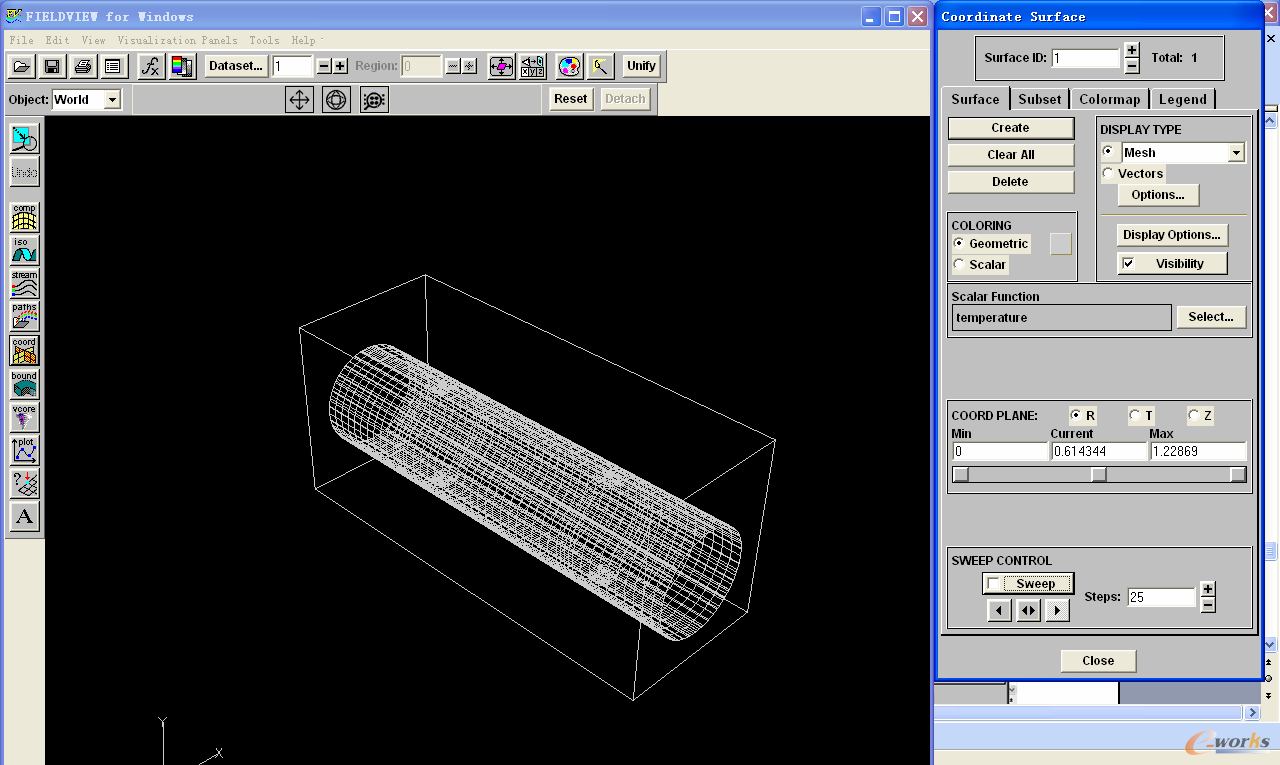Screen dimensions: 1280x765
Task: Open the Iso-surface tool in left toolbar
Action: pos(24,250)
